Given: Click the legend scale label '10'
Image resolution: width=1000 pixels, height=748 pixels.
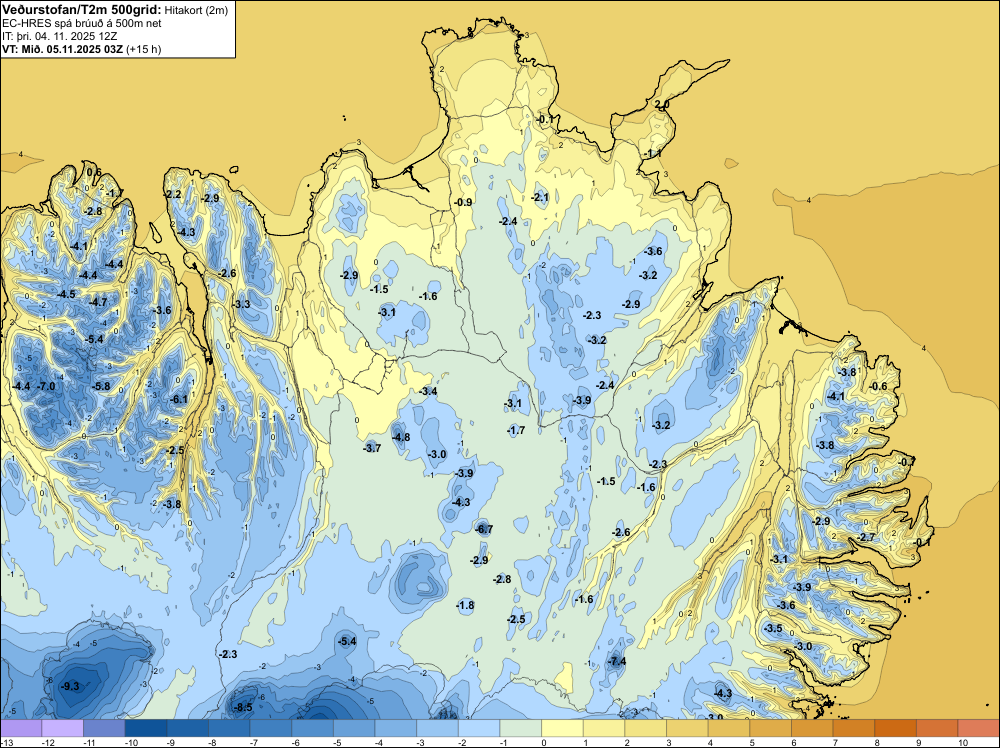Looking at the screenshot, I should pos(963,742).
